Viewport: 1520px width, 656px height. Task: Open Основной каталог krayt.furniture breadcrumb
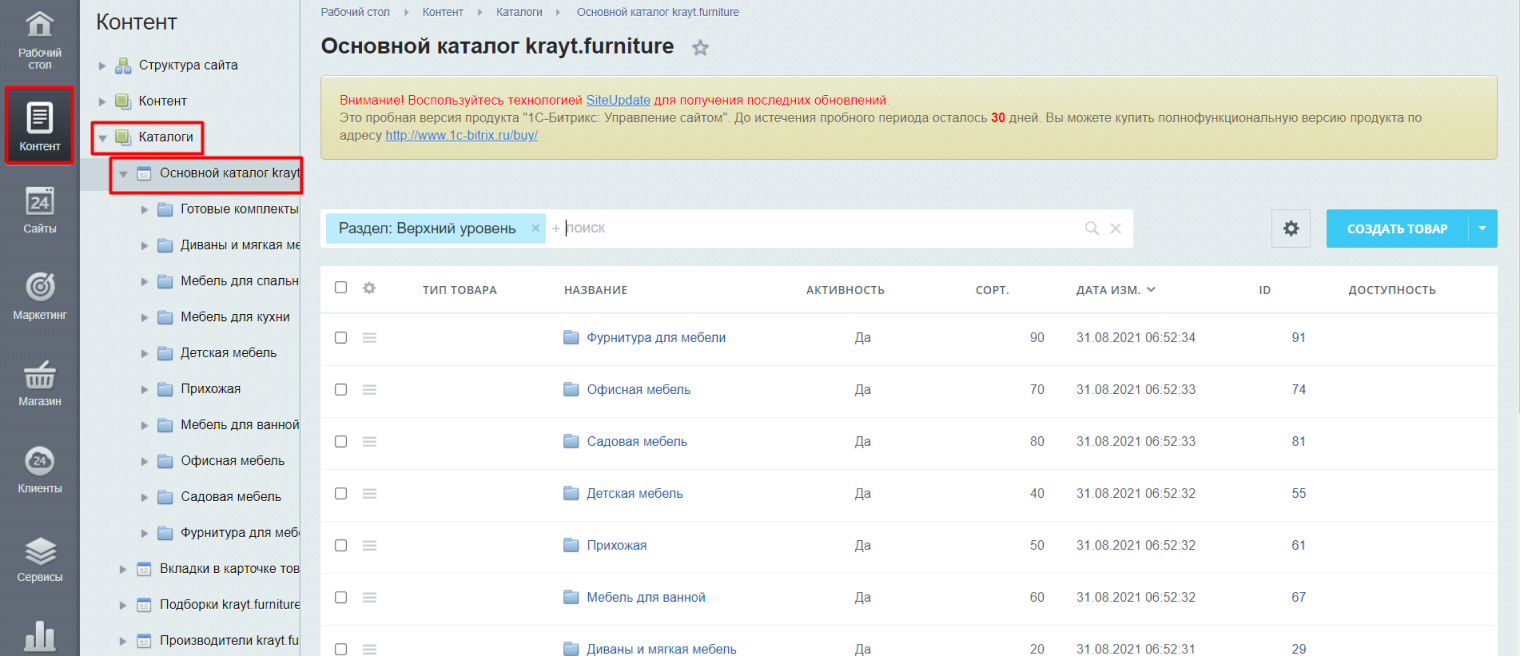click(658, 12)
